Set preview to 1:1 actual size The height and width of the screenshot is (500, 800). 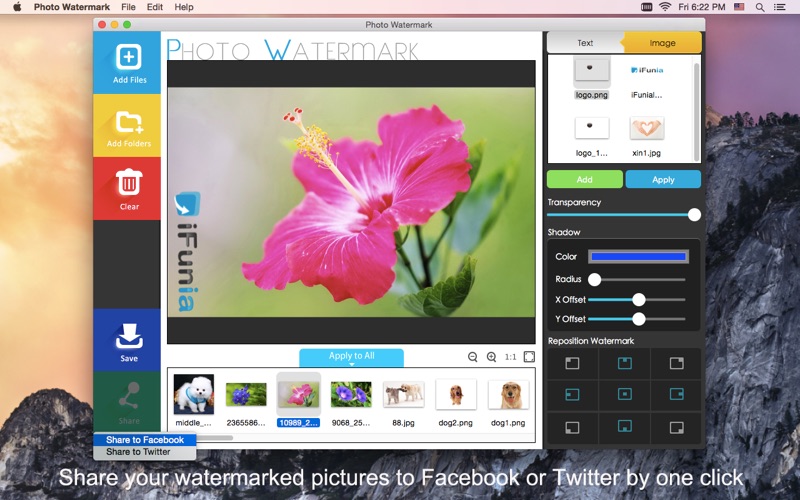click(x=510, y=357)
